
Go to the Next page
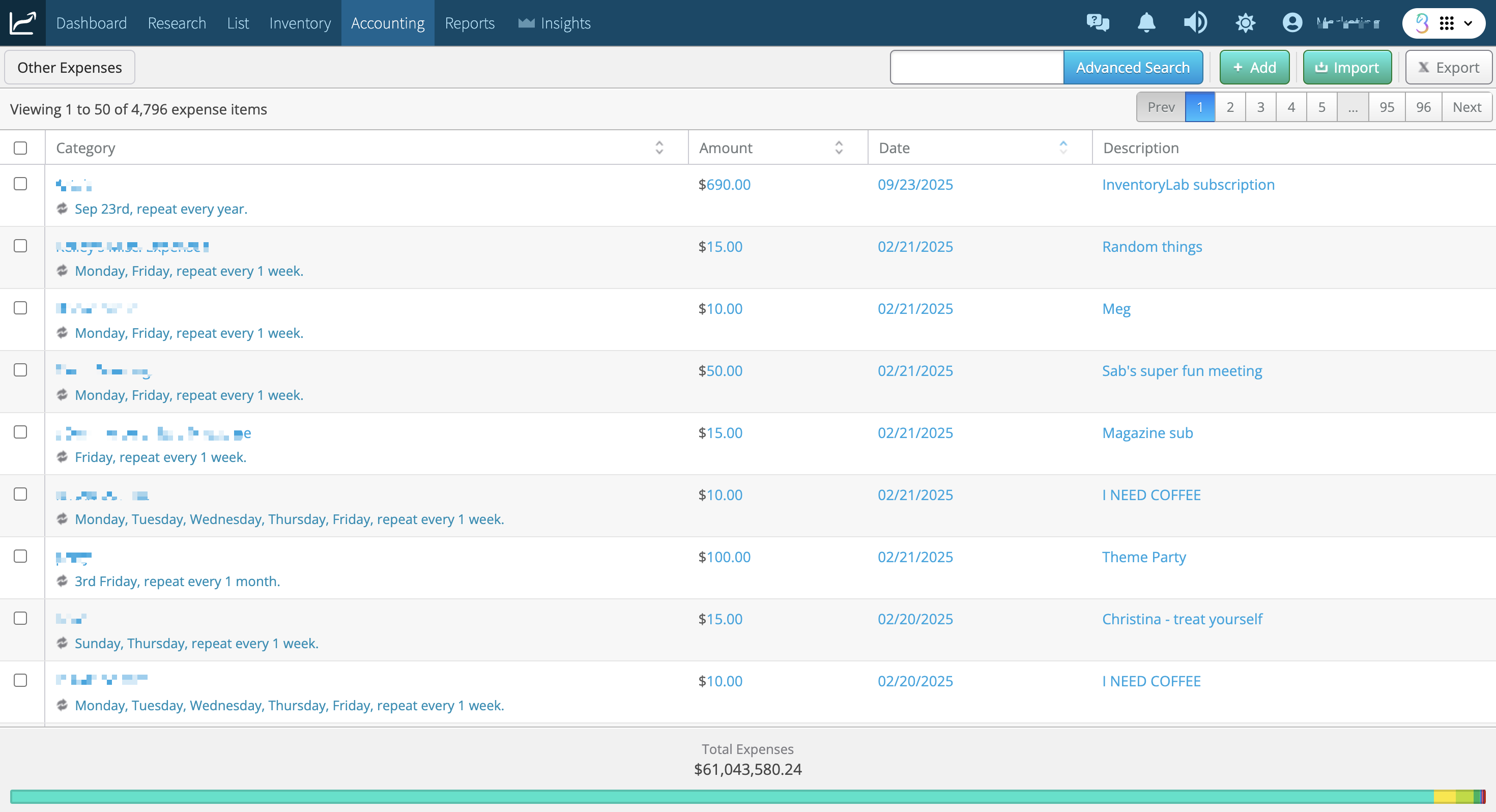point(1466,107)
